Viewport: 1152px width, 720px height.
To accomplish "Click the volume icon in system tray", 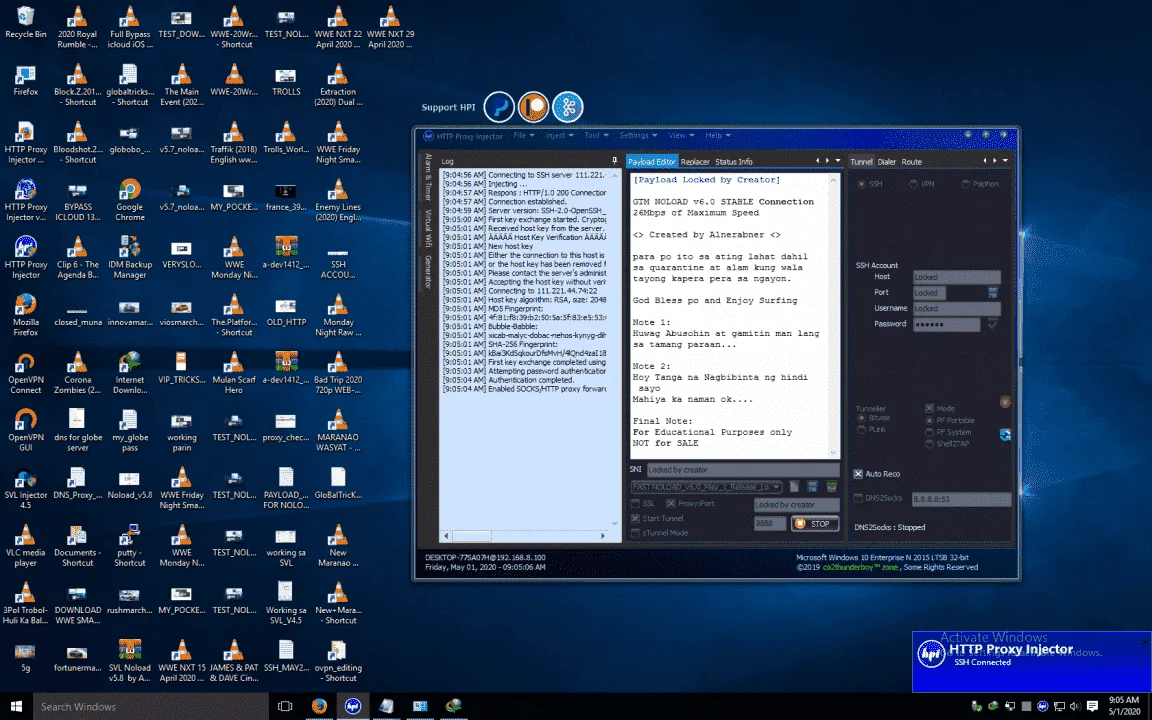I will pyautogui.click(x=1076, y=706).
